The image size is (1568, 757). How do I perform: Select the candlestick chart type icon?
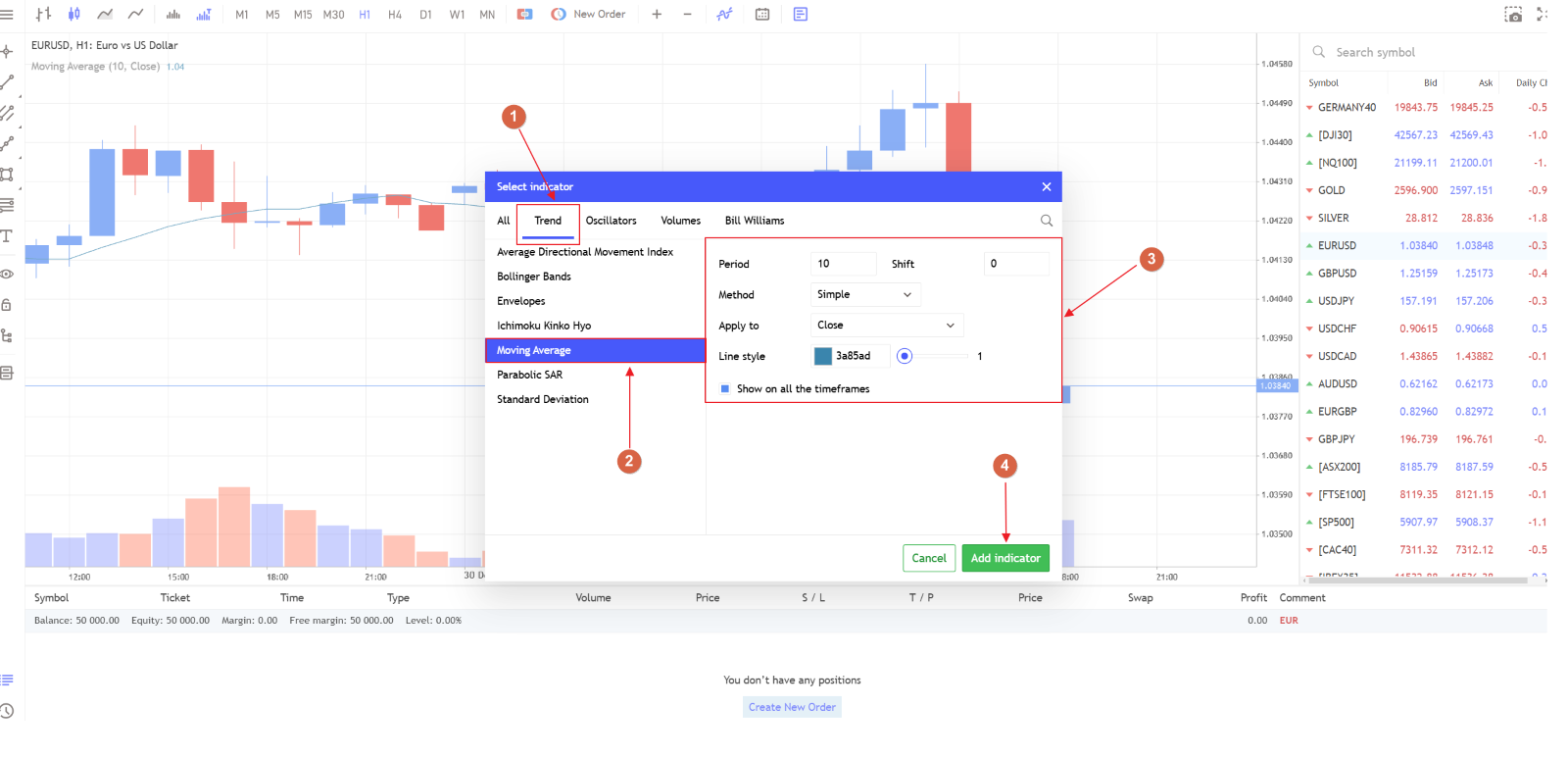coord(74,14)
